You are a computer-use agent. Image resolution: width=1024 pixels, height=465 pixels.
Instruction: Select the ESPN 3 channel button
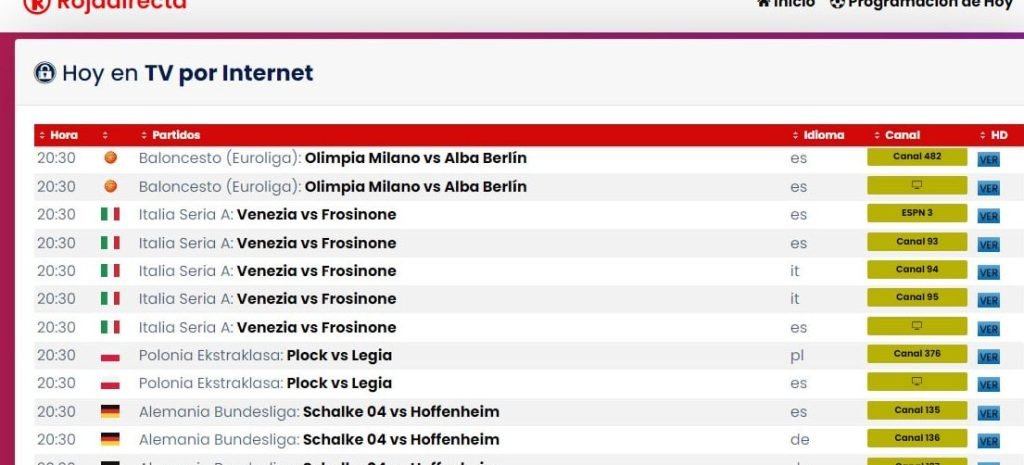tap(916, 213)
